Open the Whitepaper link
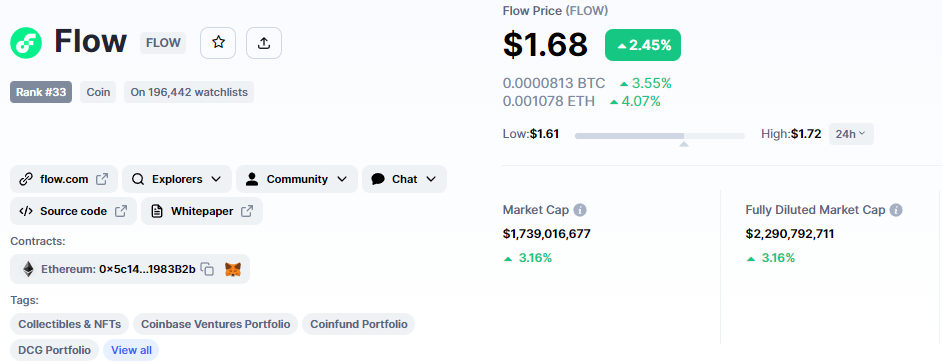Viewport: 942px width, 364px height. 202,211
